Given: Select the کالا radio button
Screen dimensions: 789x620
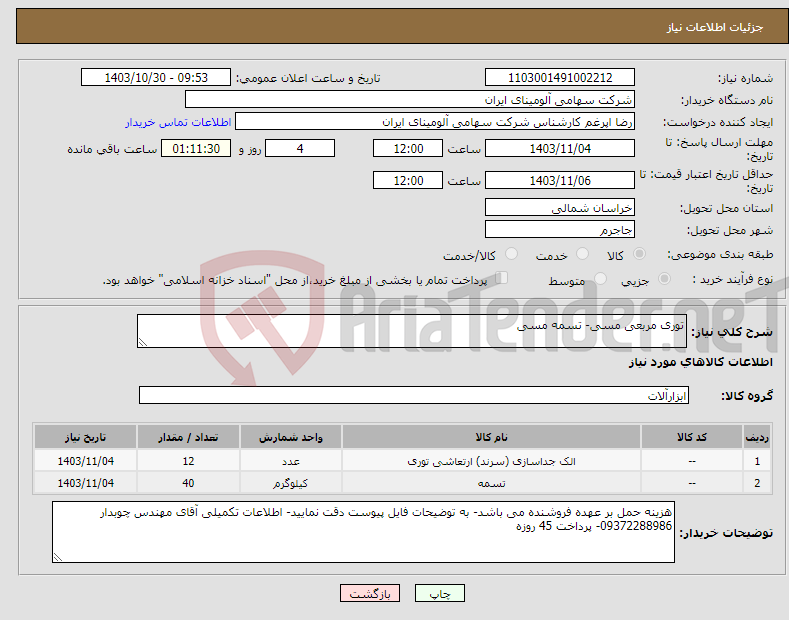Looking at the screenshot, I should [x=639, y=254].
